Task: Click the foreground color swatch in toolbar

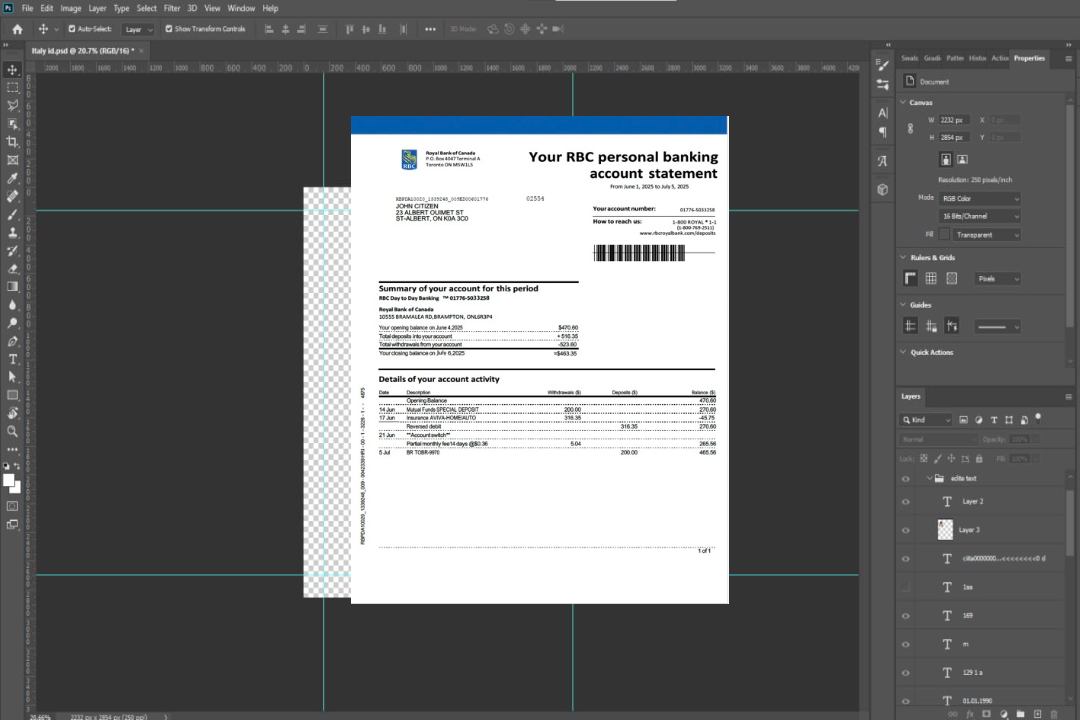Action: coord(9,481)
